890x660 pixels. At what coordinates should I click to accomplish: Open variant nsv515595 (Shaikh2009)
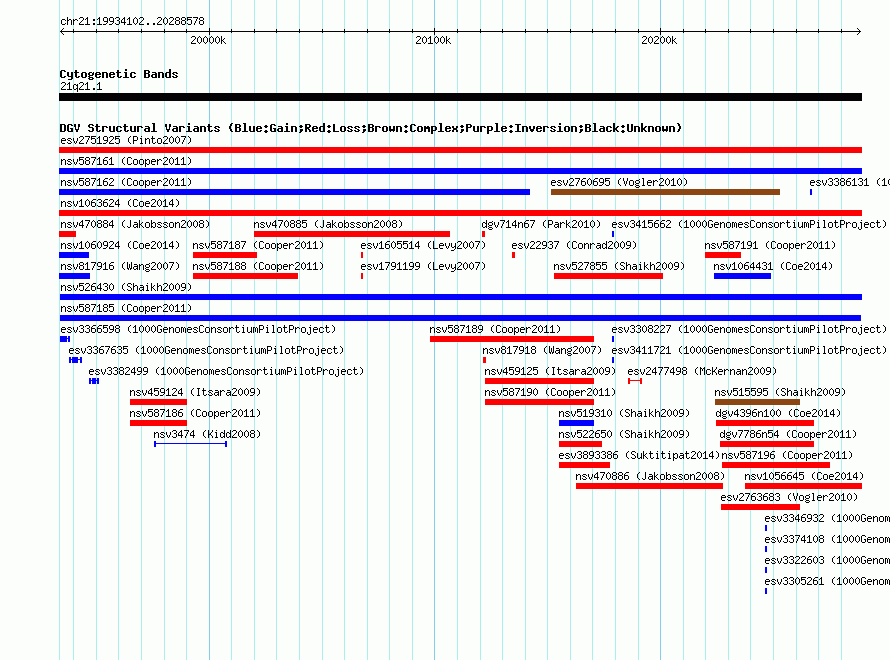tap(780, 392)
